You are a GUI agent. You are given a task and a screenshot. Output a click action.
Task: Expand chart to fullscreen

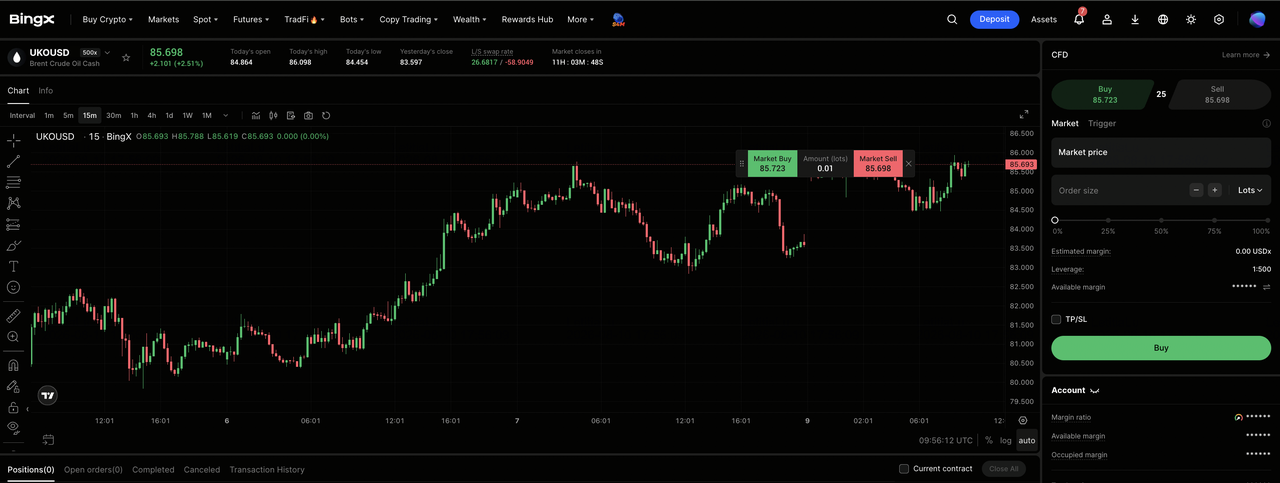(x=1024, y=115)
